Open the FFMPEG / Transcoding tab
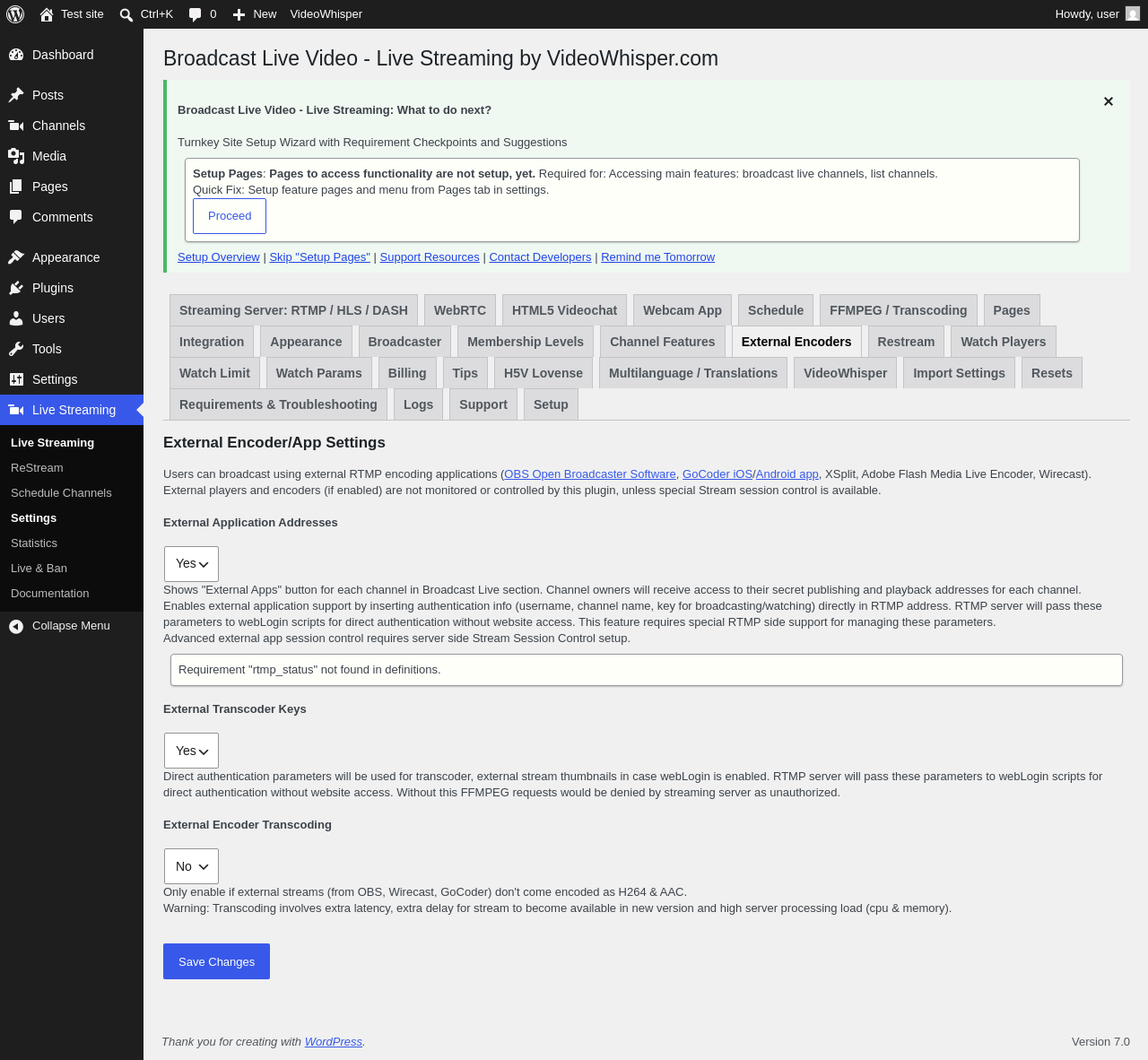This screenshot has width=1148, height=1060. point(899,310)
